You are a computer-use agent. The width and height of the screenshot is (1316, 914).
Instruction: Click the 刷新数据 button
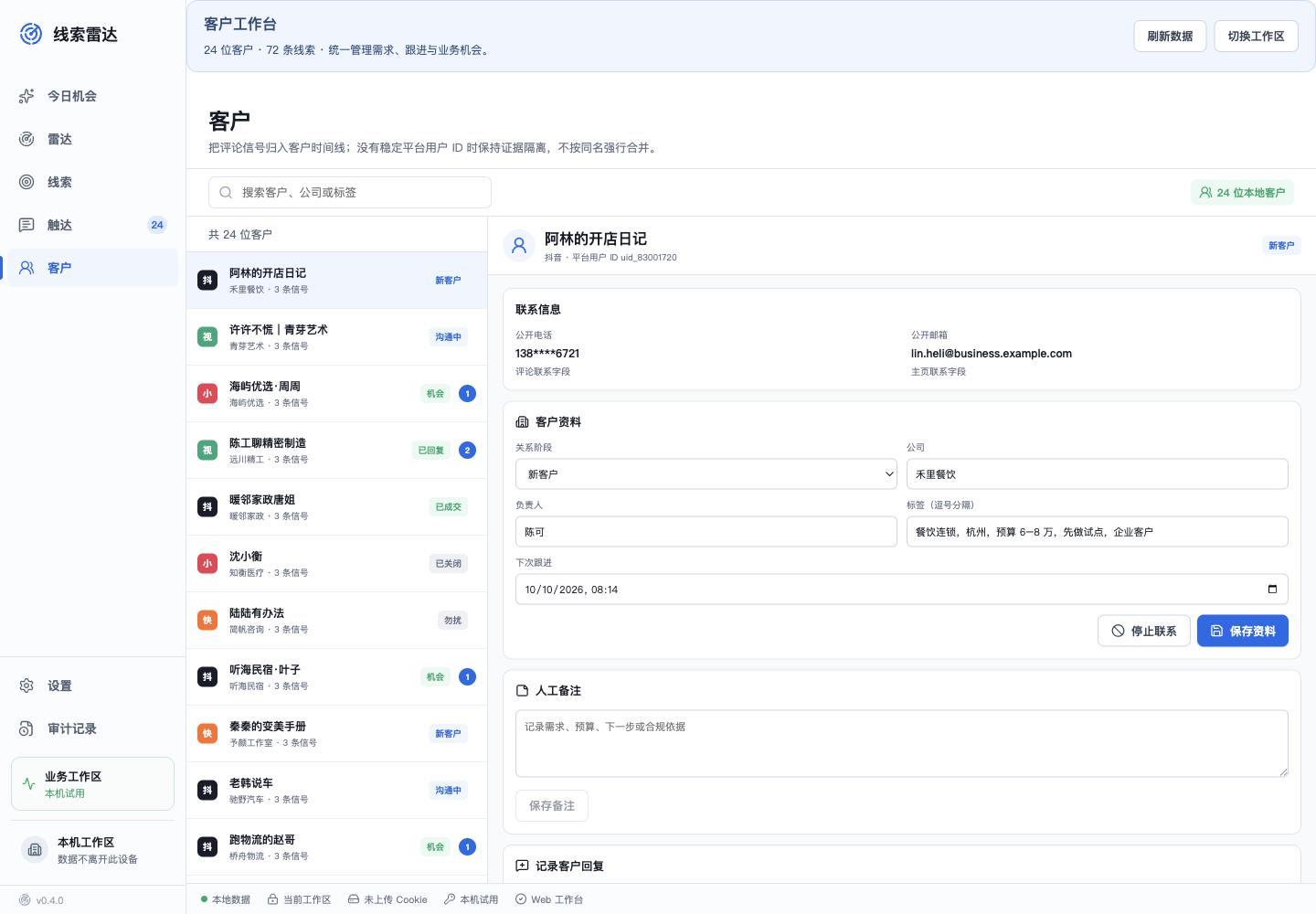(1170, 37)
